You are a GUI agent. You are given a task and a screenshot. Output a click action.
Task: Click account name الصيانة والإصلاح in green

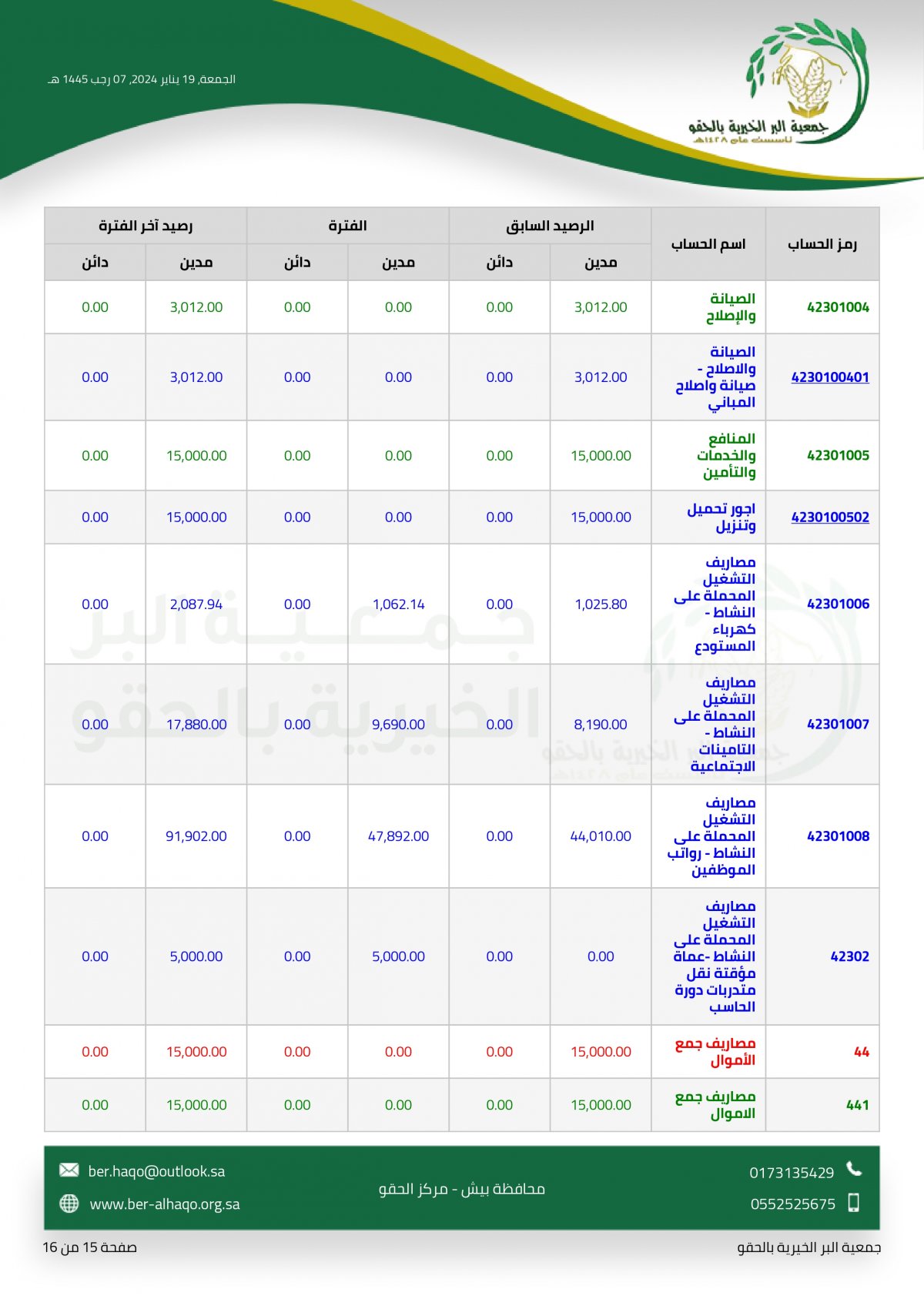(x=731, y=307)
